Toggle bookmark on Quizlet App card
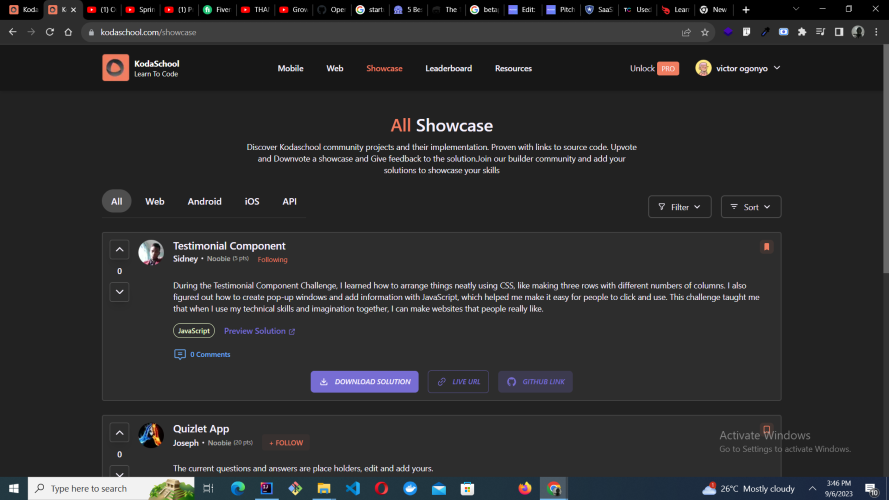This screenshot has height=500, width=889. tap(767, 430)
